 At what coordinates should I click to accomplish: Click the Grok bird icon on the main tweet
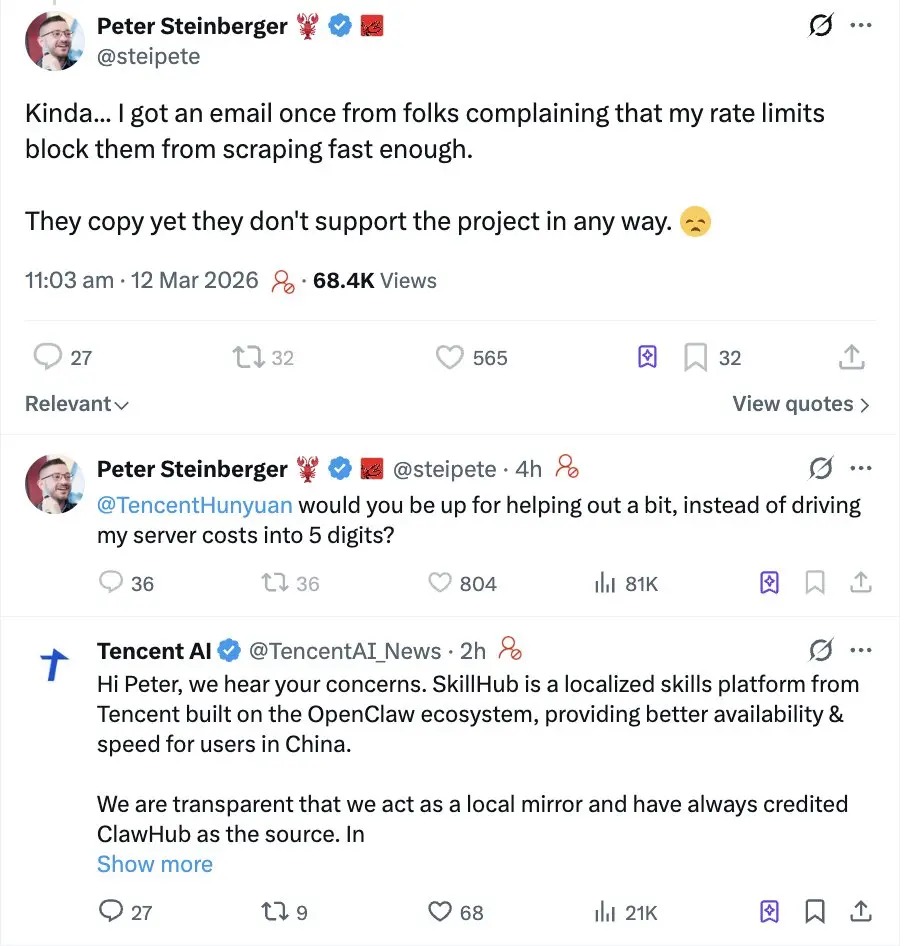tap(820, 26)
